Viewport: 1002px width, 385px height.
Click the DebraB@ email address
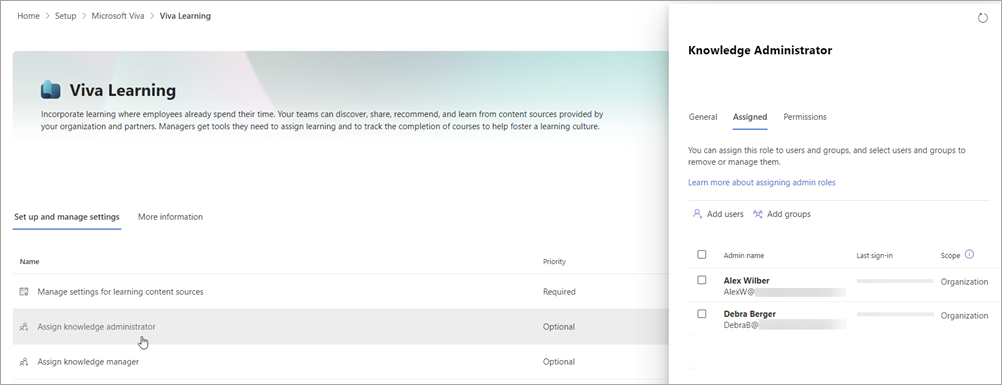pyautogui.click(x=785, y=326)
